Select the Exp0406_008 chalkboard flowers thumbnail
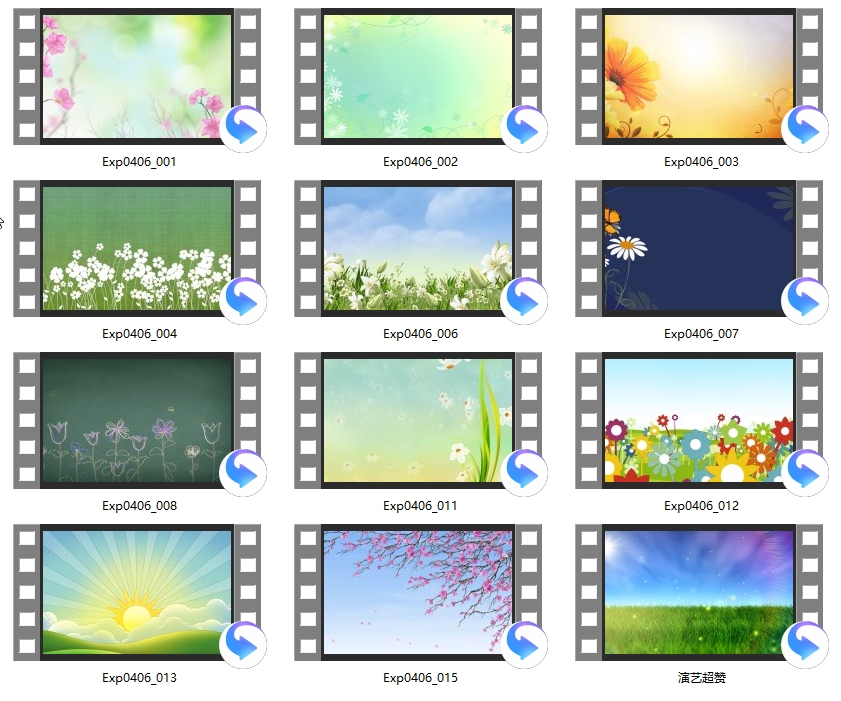 (x=137, y=420)
